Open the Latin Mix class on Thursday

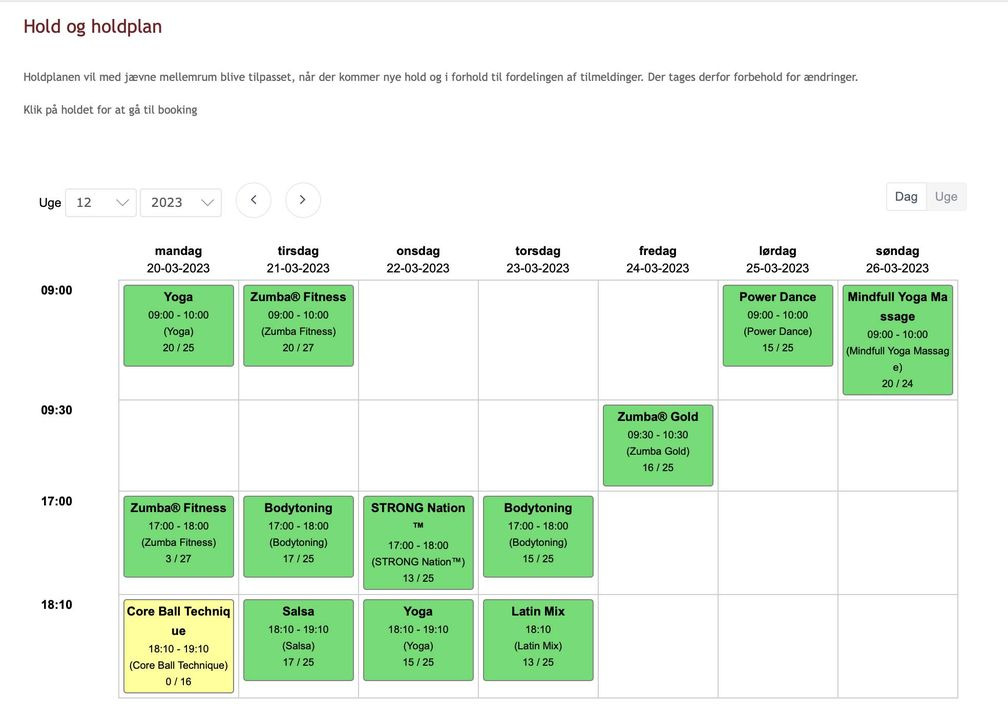click(538, 640)
